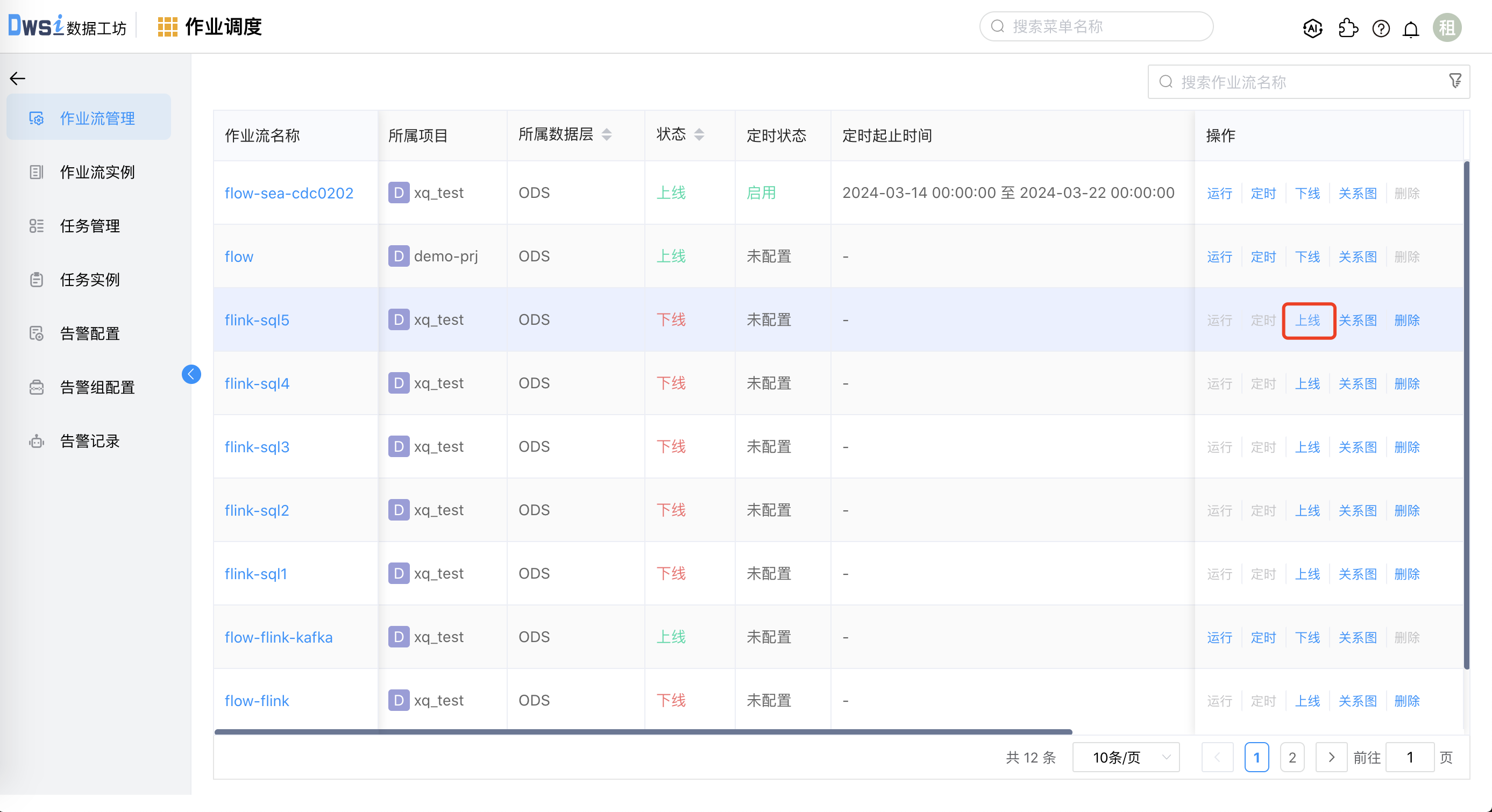This screenshot has height=812, width=1492.
Task: Open 任务管理 from the navigation menu
Action: pyautogui.click(x=89, y=226)
